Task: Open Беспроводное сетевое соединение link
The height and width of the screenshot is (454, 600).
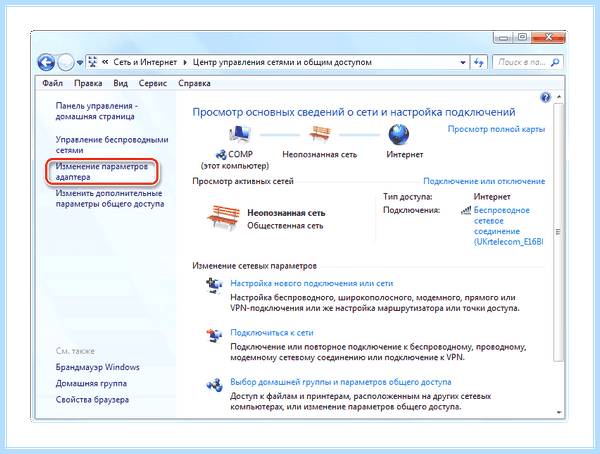Action: pos(508,226)
